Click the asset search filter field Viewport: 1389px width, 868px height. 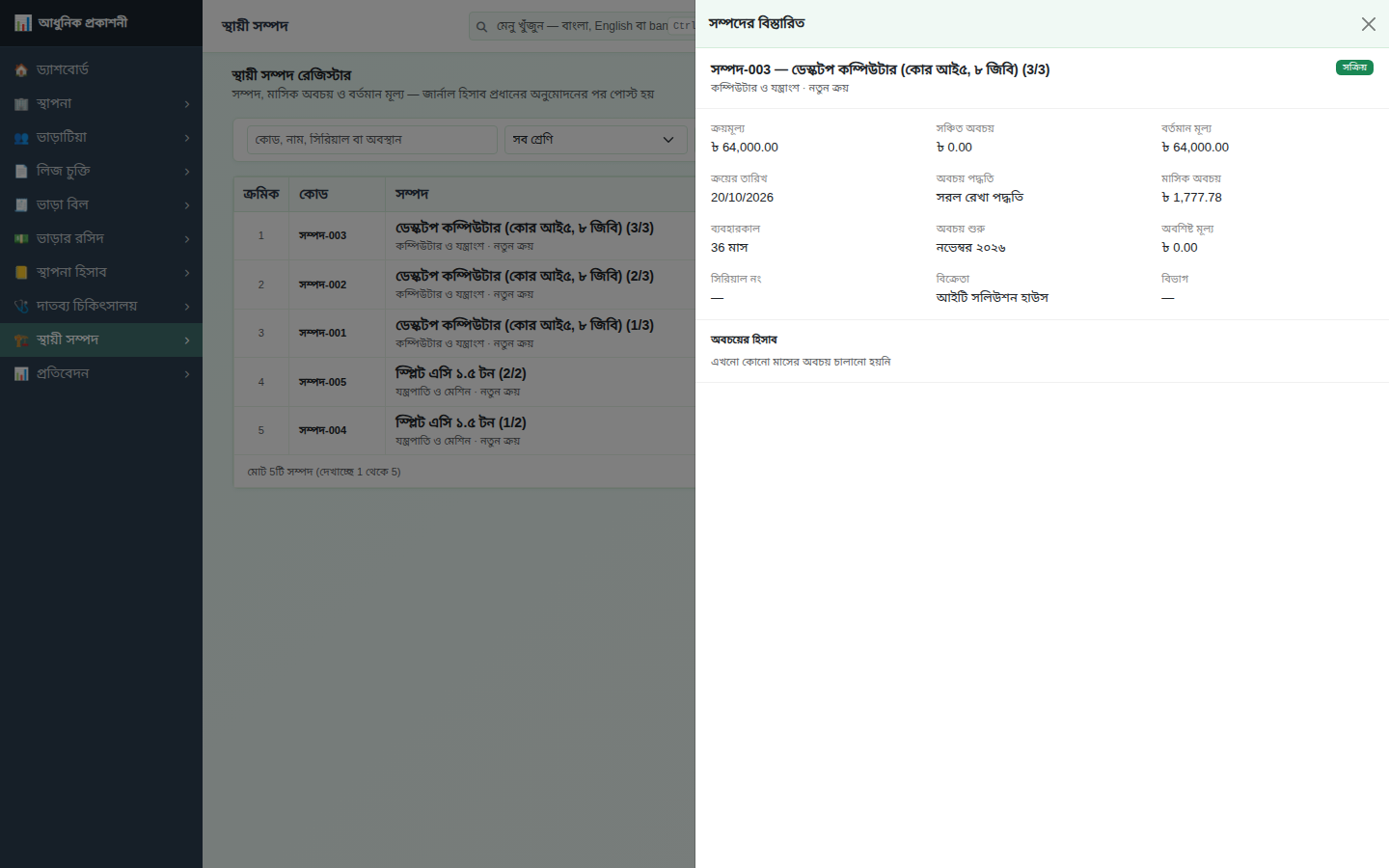tap(372, 140)
